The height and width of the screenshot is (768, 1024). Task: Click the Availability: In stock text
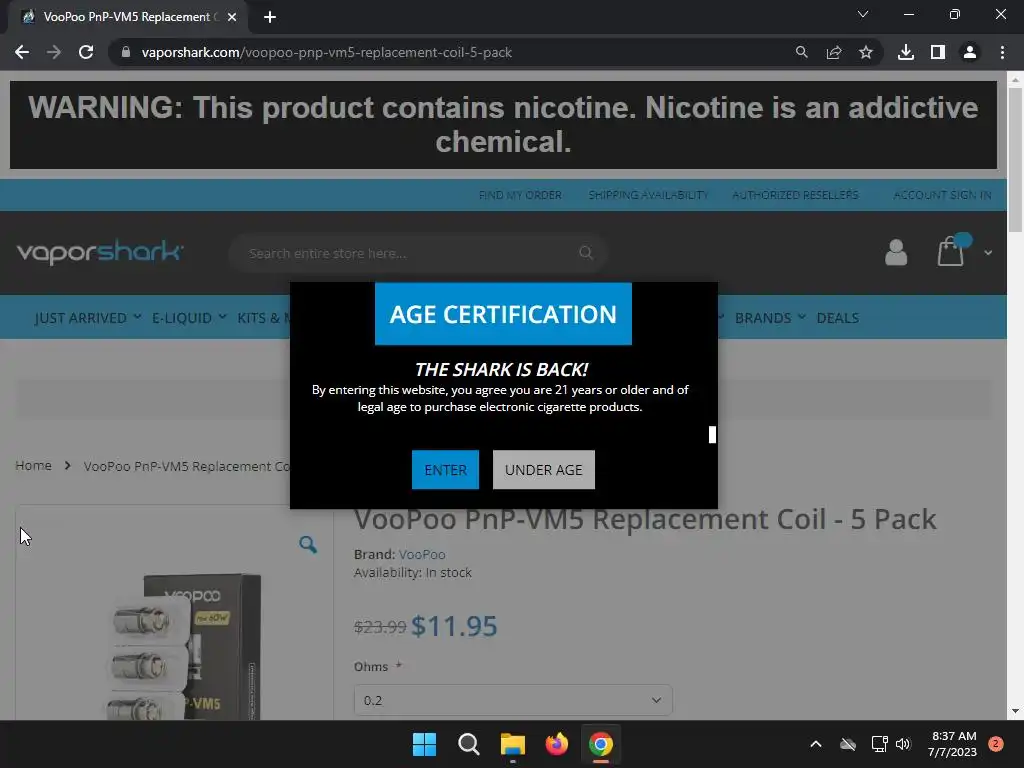coord(413,572)
